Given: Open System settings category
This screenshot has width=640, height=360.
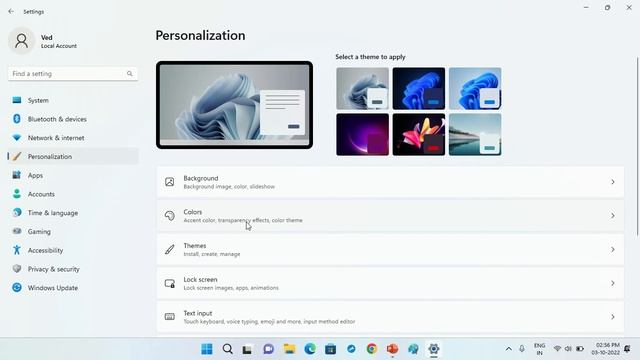Looking at the screenshot, I should tap(73, 100).
